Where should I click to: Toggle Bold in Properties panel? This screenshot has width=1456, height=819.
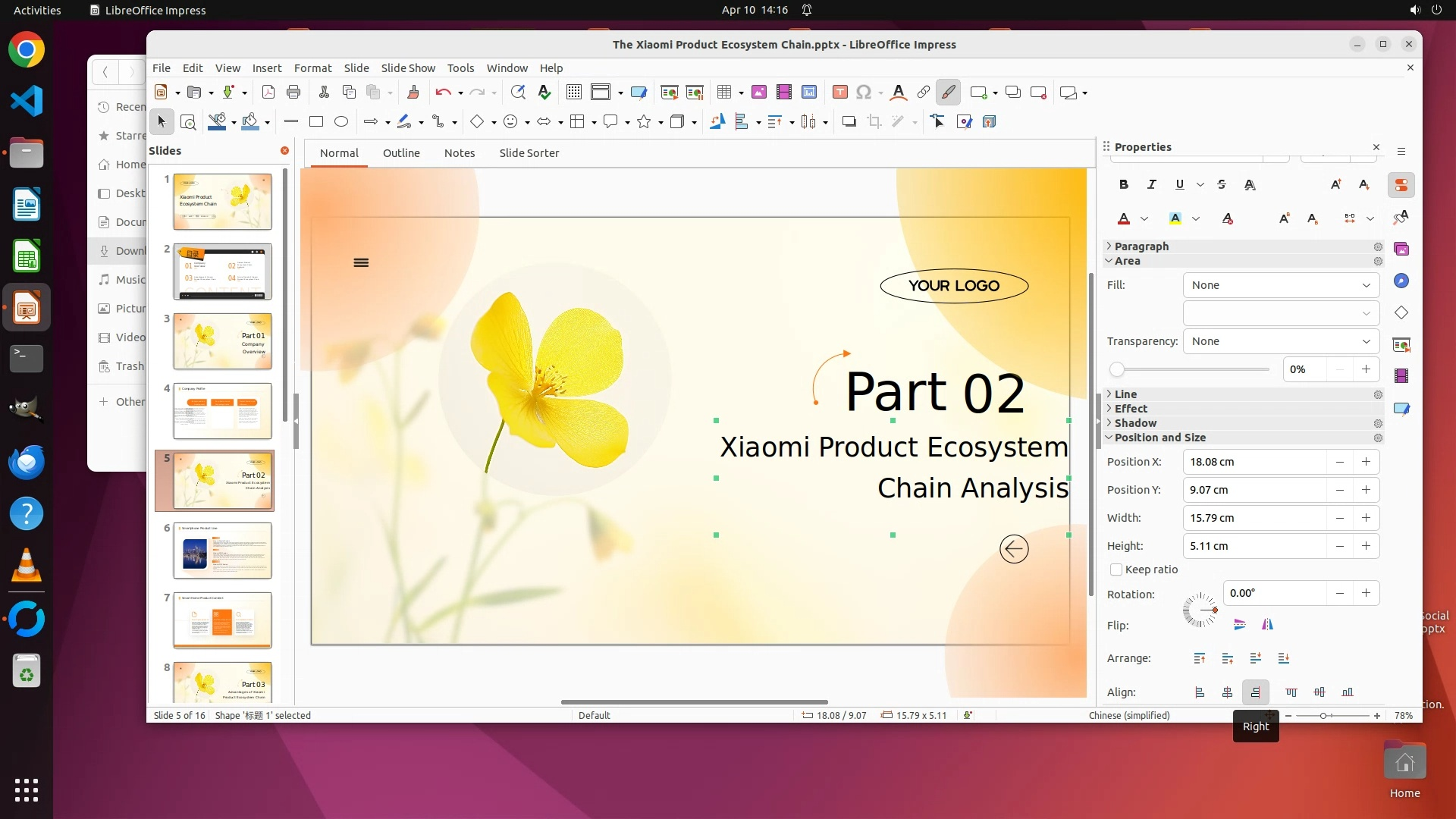(1124, 184)
